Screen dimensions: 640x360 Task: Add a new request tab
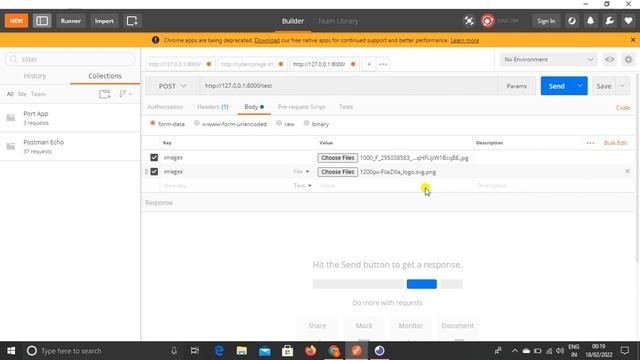pos(369,64)
